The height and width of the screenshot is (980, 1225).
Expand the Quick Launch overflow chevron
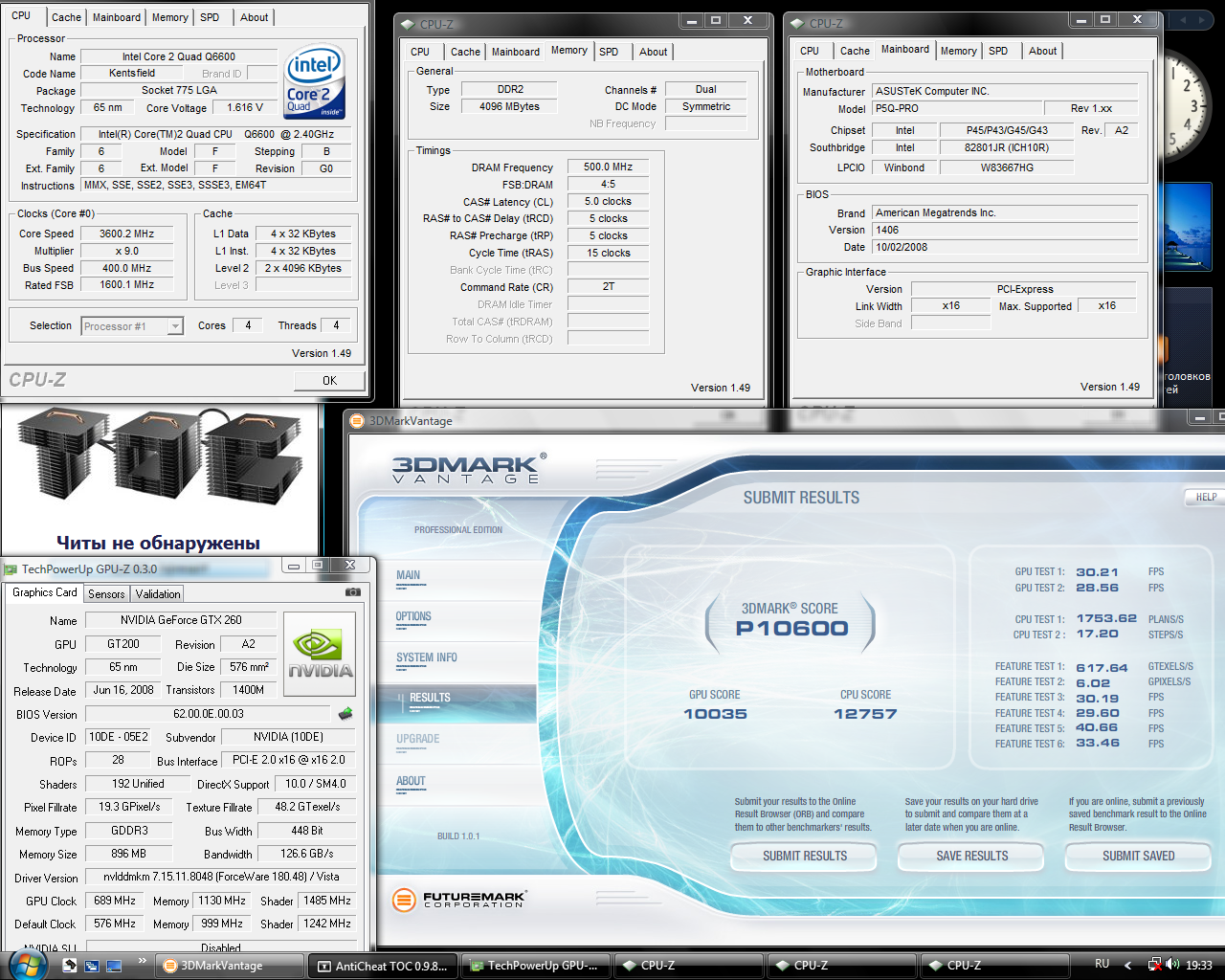[x=143, y=960]
